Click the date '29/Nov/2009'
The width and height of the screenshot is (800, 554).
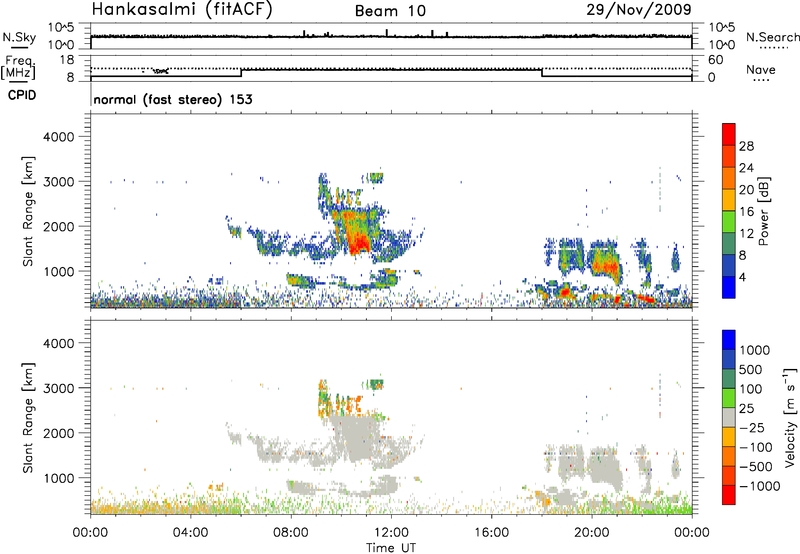click(x=639, y=9)
